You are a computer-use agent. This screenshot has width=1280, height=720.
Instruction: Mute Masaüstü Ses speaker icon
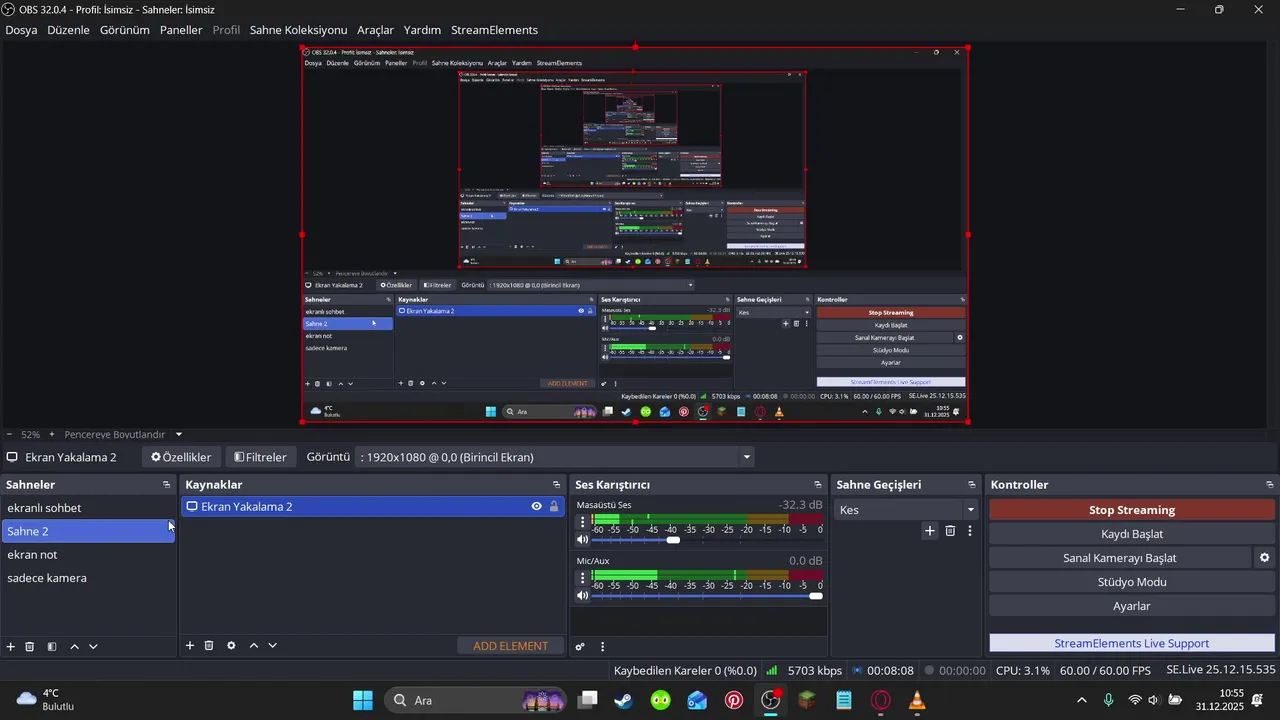click(x=583, y=540)
